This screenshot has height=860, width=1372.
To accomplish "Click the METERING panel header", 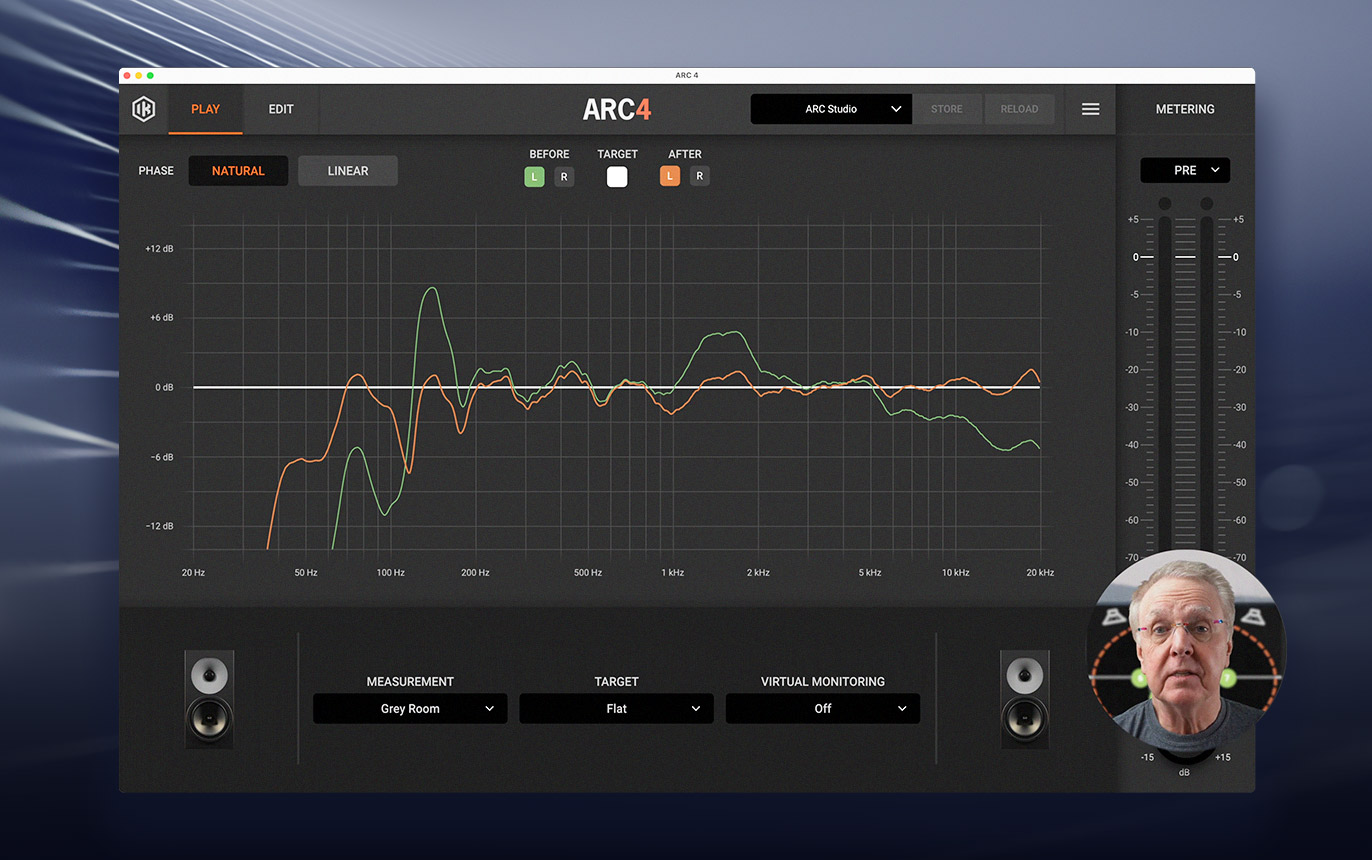I will pyautogui.click(x=1185, y=109).
